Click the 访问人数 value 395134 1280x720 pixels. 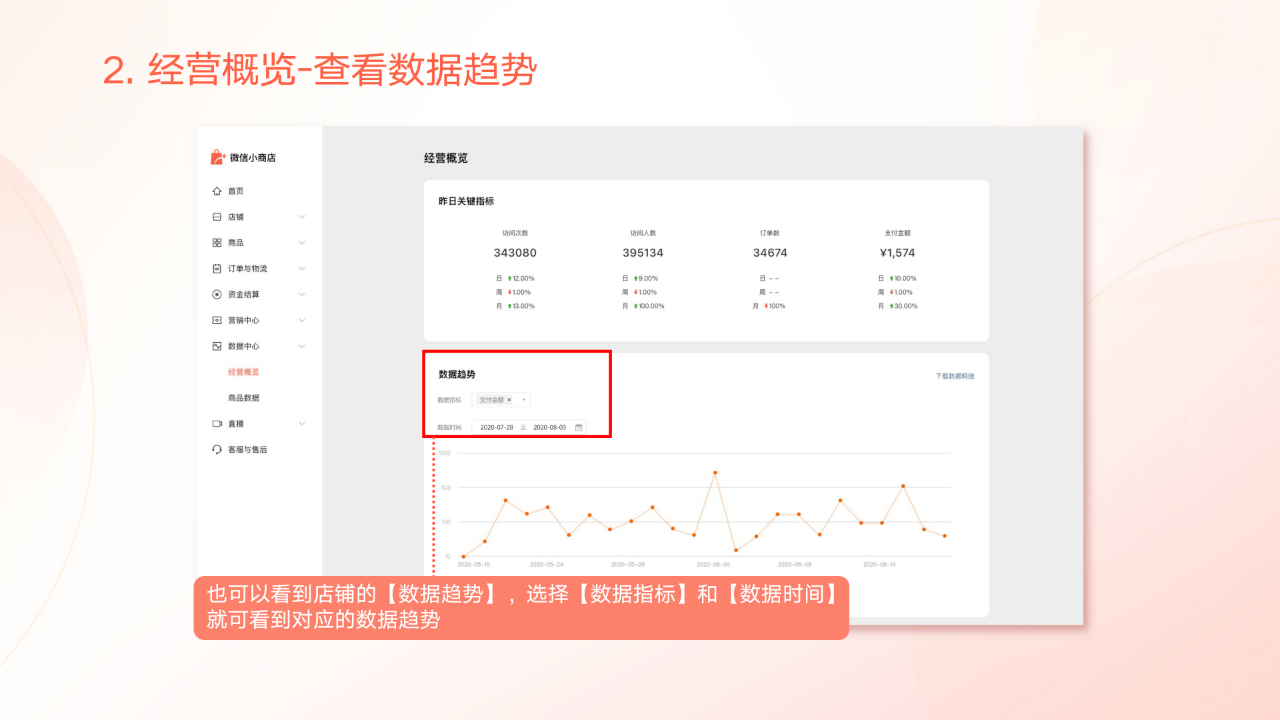click(x=643, y=253)
